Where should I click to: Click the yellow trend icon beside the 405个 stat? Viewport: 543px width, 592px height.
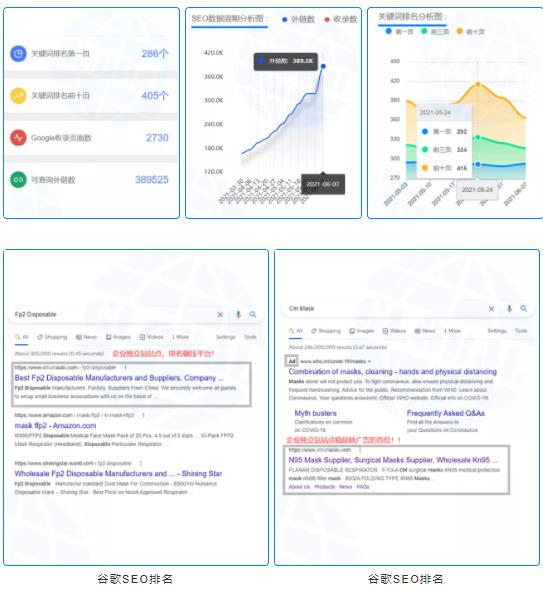coord(18,96)
